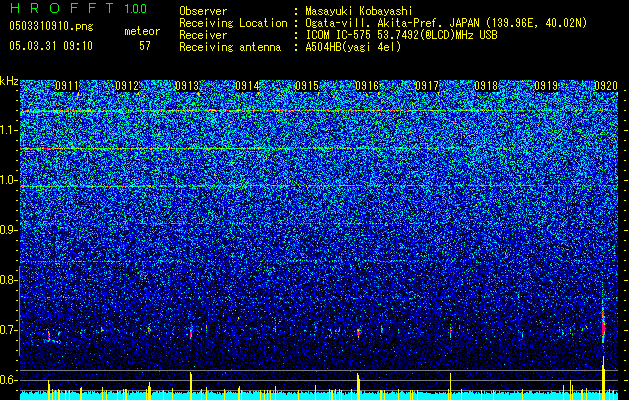The width and height of the screenshot is (629, 400).
Task: Click the 0911 time marker
Action: click(67, 86)
